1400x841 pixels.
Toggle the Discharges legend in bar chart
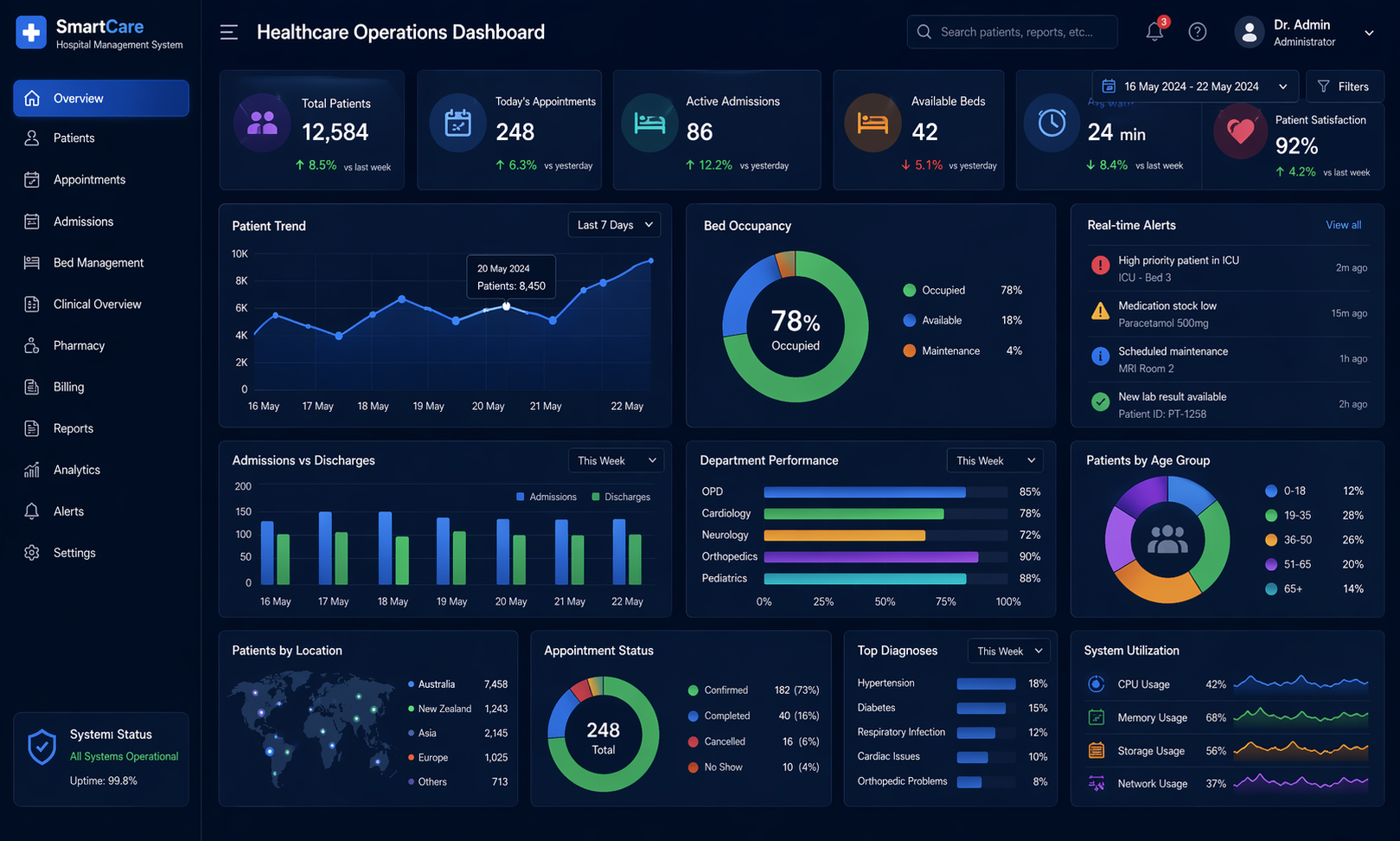pos(621,497)
